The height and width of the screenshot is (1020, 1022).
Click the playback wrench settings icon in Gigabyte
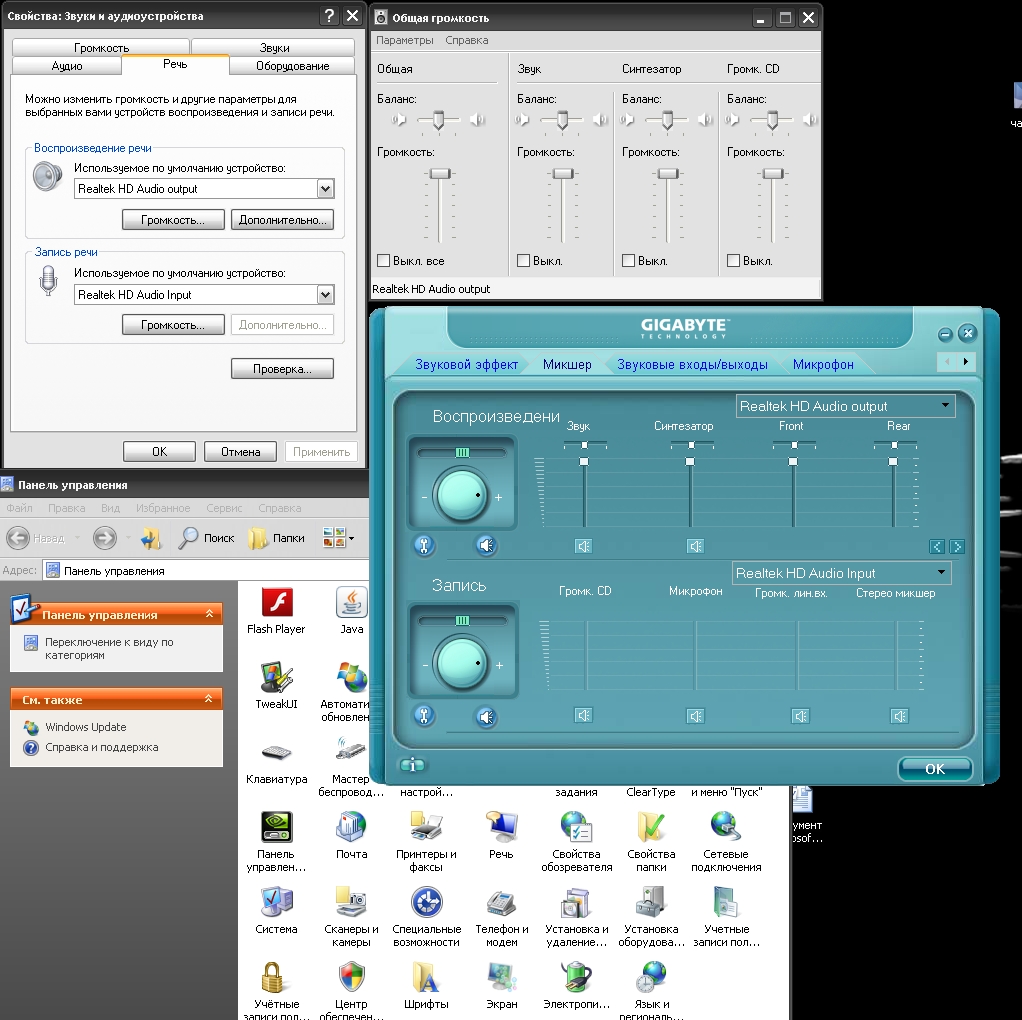click(424, 545)
